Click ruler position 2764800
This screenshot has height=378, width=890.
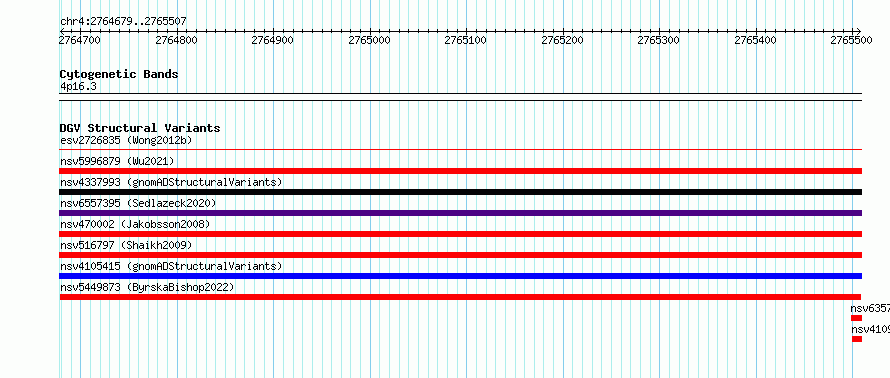(176, 40)
